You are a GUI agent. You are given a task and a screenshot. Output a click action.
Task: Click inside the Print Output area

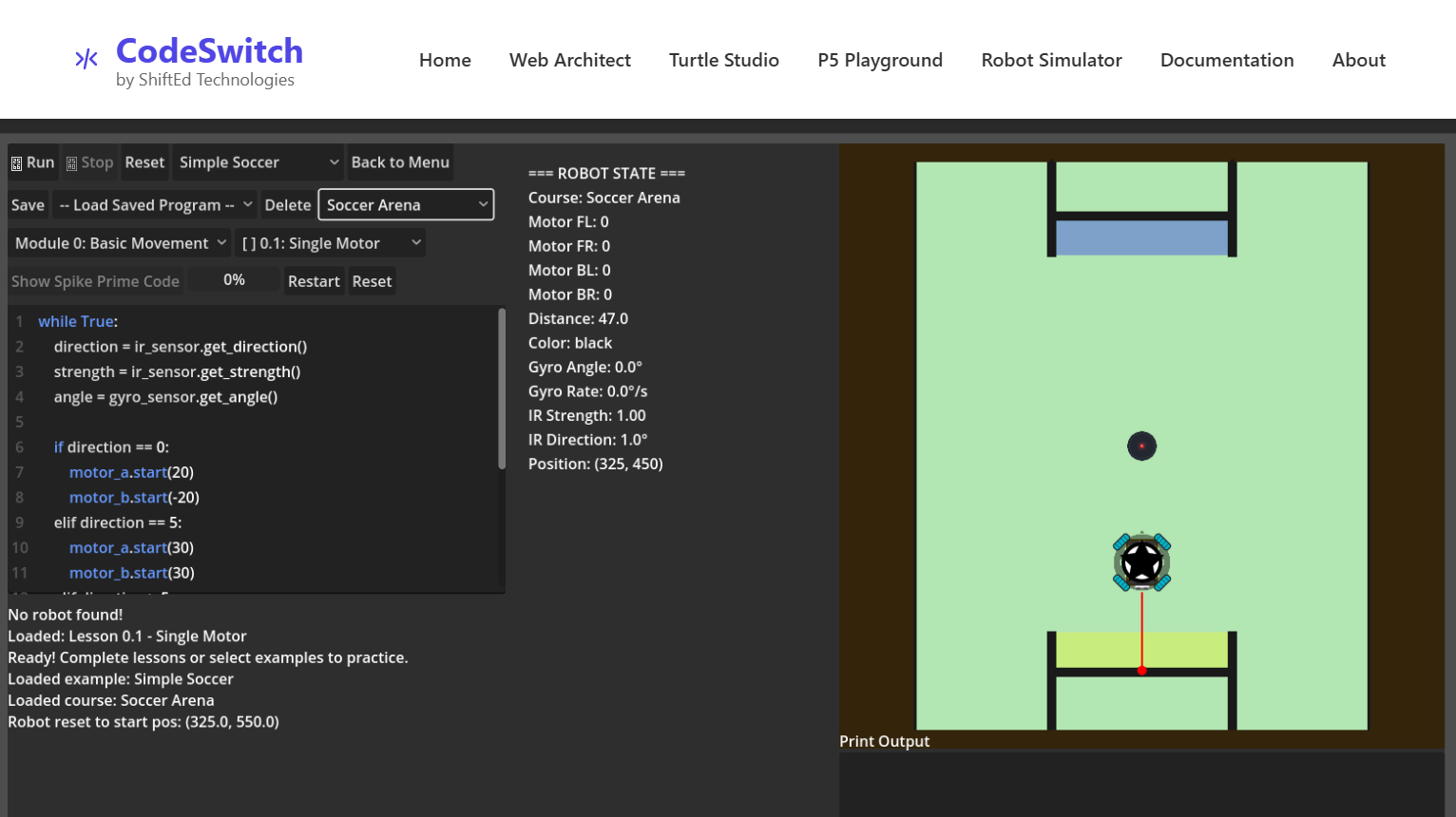[1140, 784]
